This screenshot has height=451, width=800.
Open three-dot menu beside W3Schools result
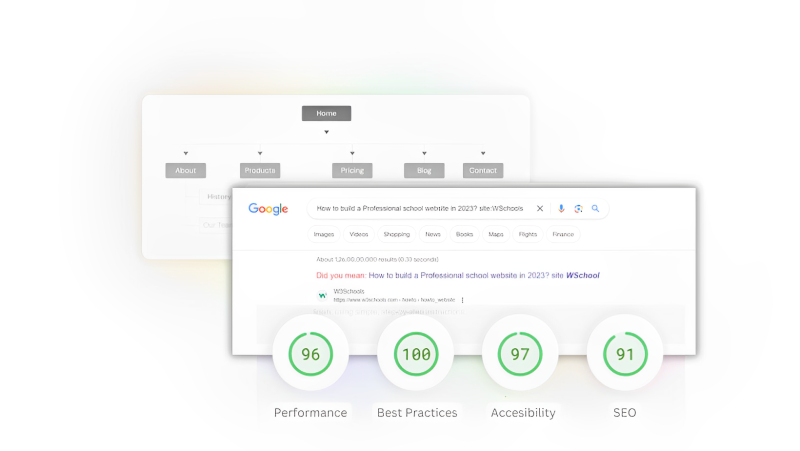click(x=462, y=299)
